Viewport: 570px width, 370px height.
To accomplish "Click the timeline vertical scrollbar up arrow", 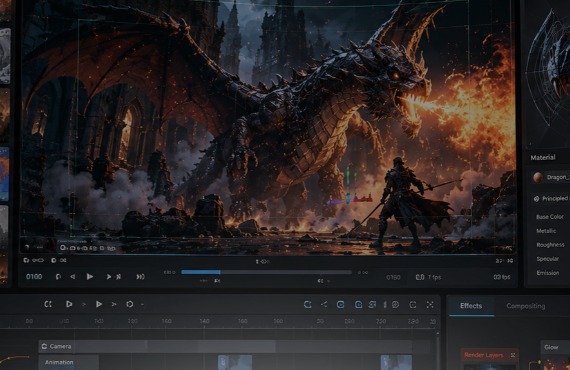I will (x=438, y=333).
